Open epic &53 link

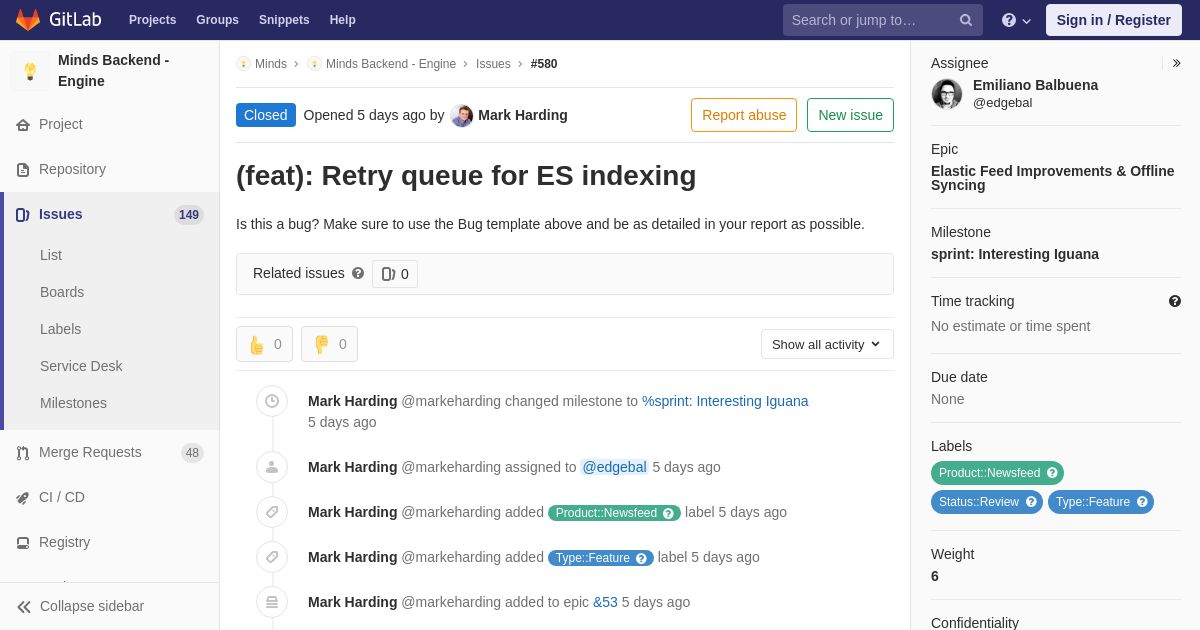point(605,602)
